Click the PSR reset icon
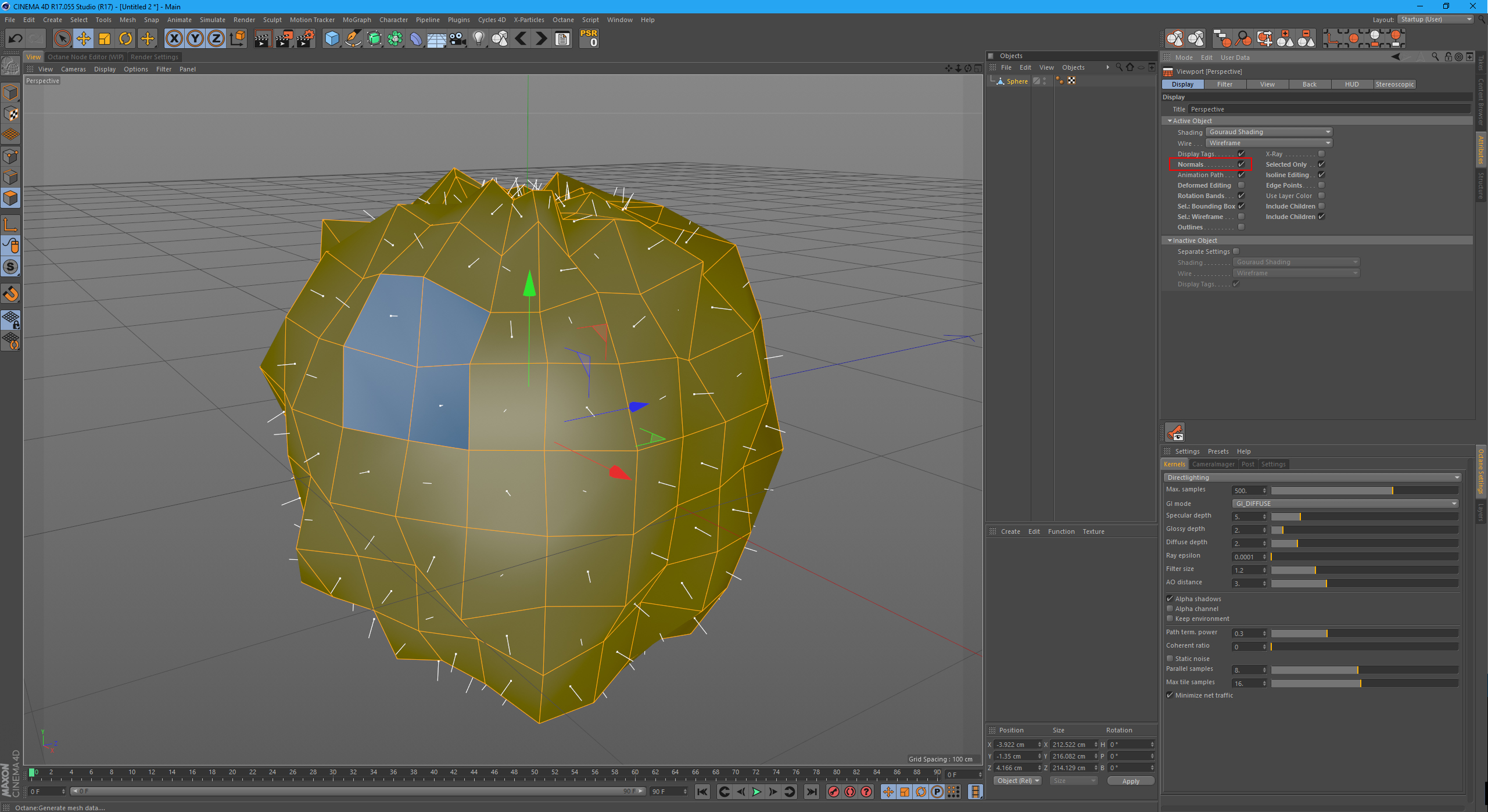Viewport: 1488px width, 812px height. pos(589,38)
